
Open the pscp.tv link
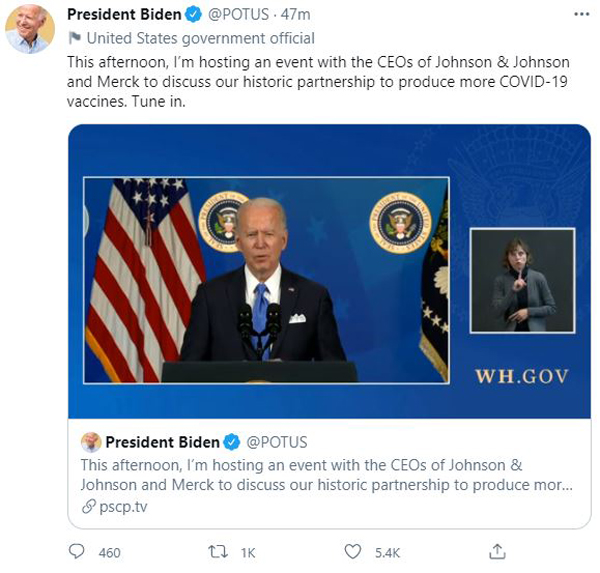[x=123, y=507]
